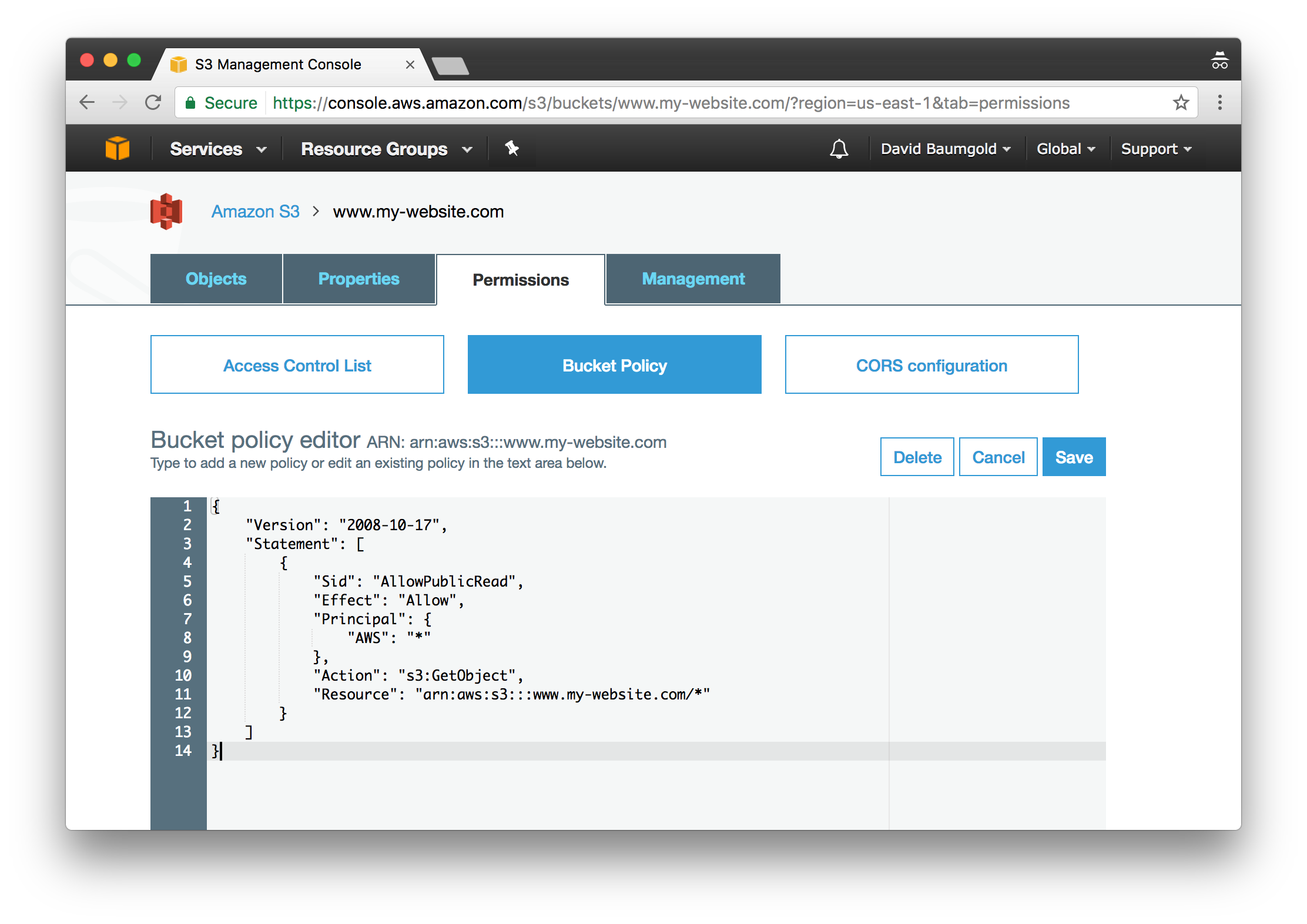Switch to the Objects tab
Viewport: 1307px width, 924px height.
pyautogui.click(x=216, y=279)
